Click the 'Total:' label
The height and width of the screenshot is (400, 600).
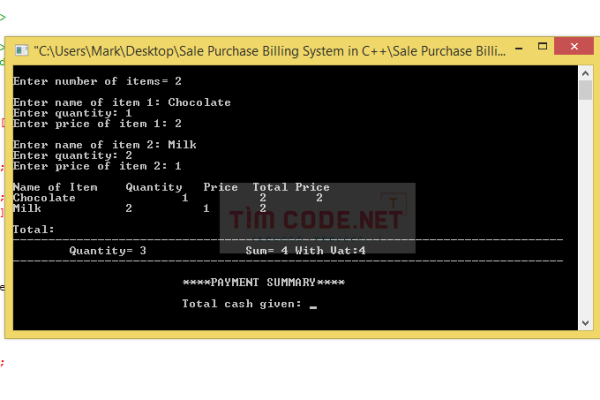pyautogui.click(x=34, y=230)
